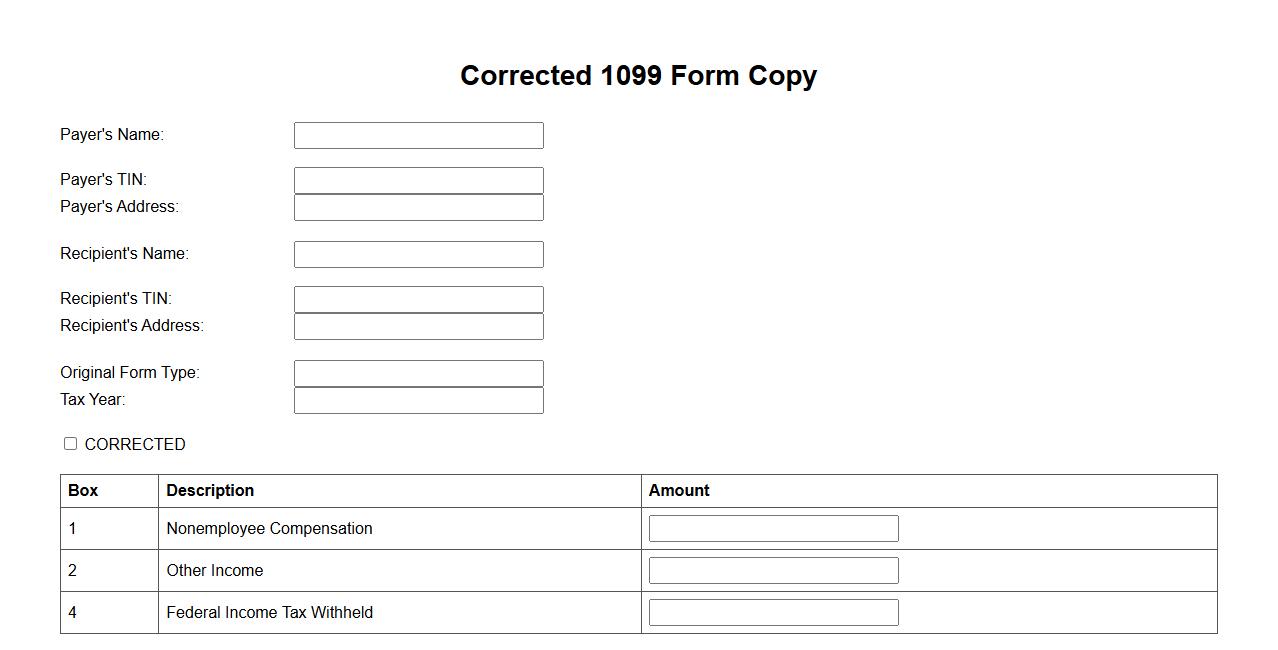The height and width of the screenshot is (650, 1278).
Task: Select the Recipient's Address text box
Action: click(x=418, y=326)
